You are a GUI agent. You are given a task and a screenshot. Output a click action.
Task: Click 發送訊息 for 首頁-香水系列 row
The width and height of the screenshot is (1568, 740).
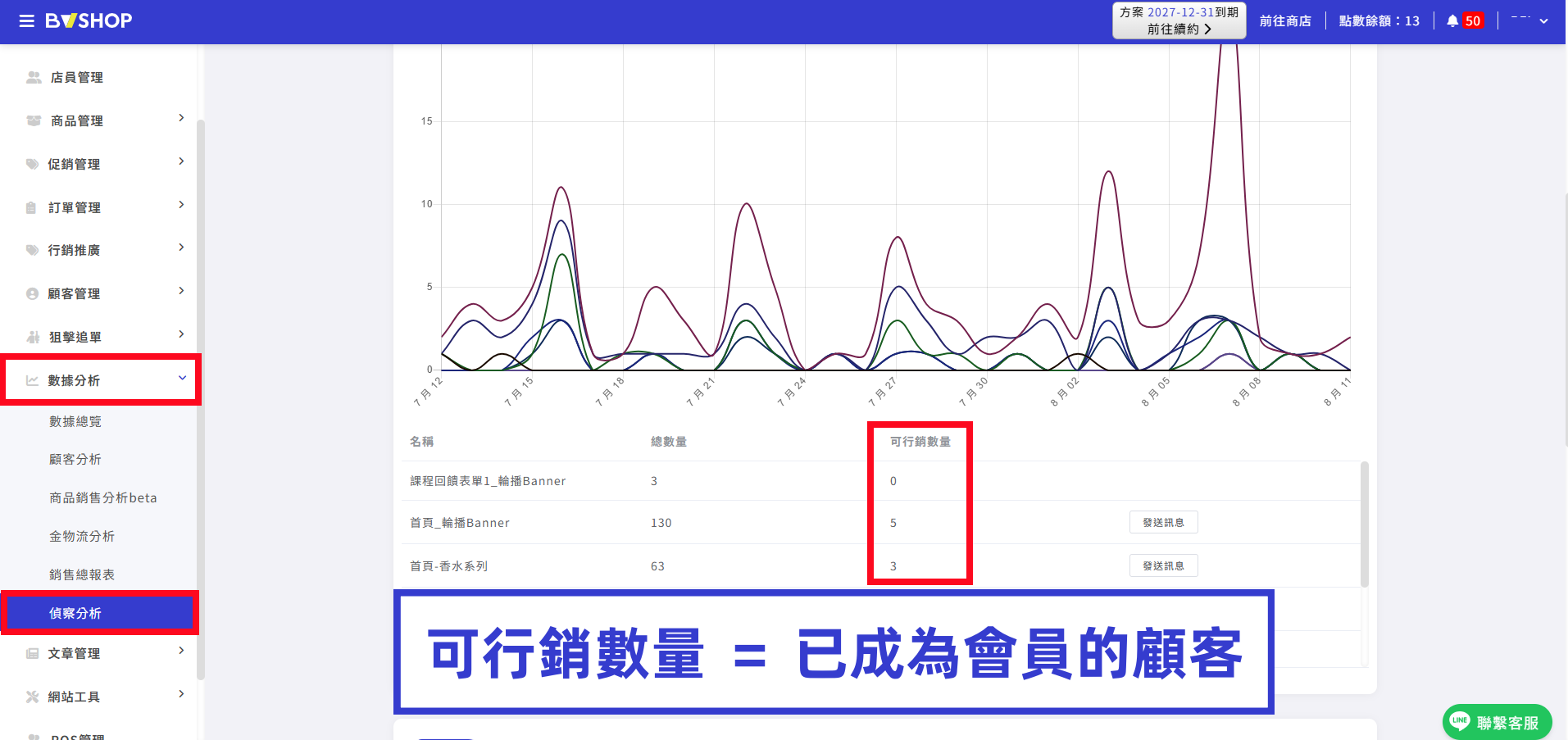point(1163,565)
